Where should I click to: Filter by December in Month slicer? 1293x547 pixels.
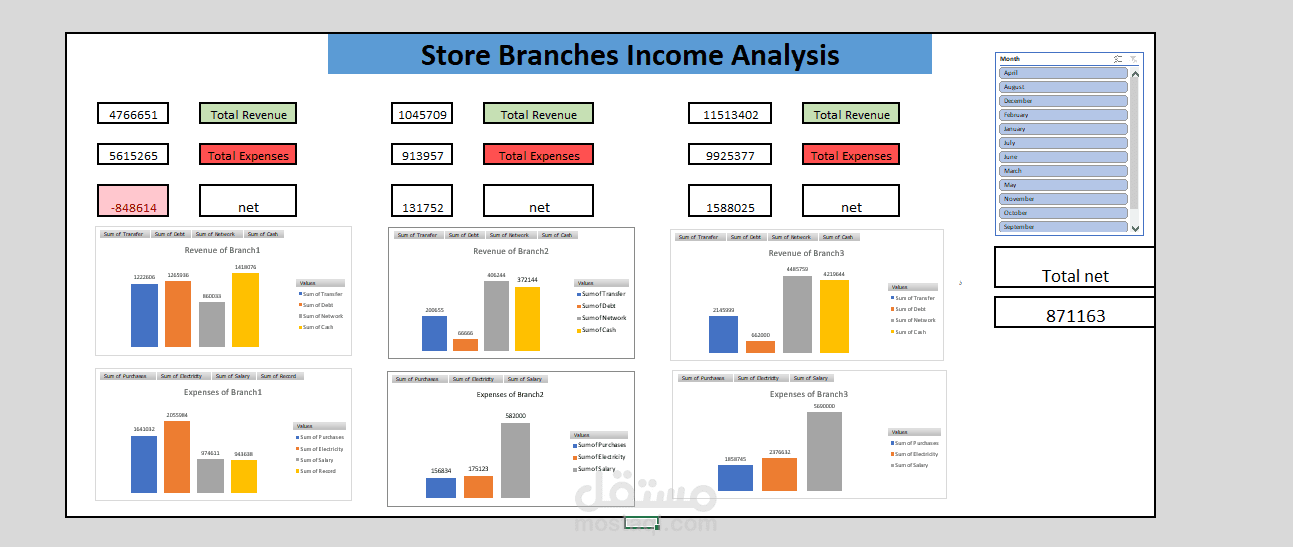1063,101
